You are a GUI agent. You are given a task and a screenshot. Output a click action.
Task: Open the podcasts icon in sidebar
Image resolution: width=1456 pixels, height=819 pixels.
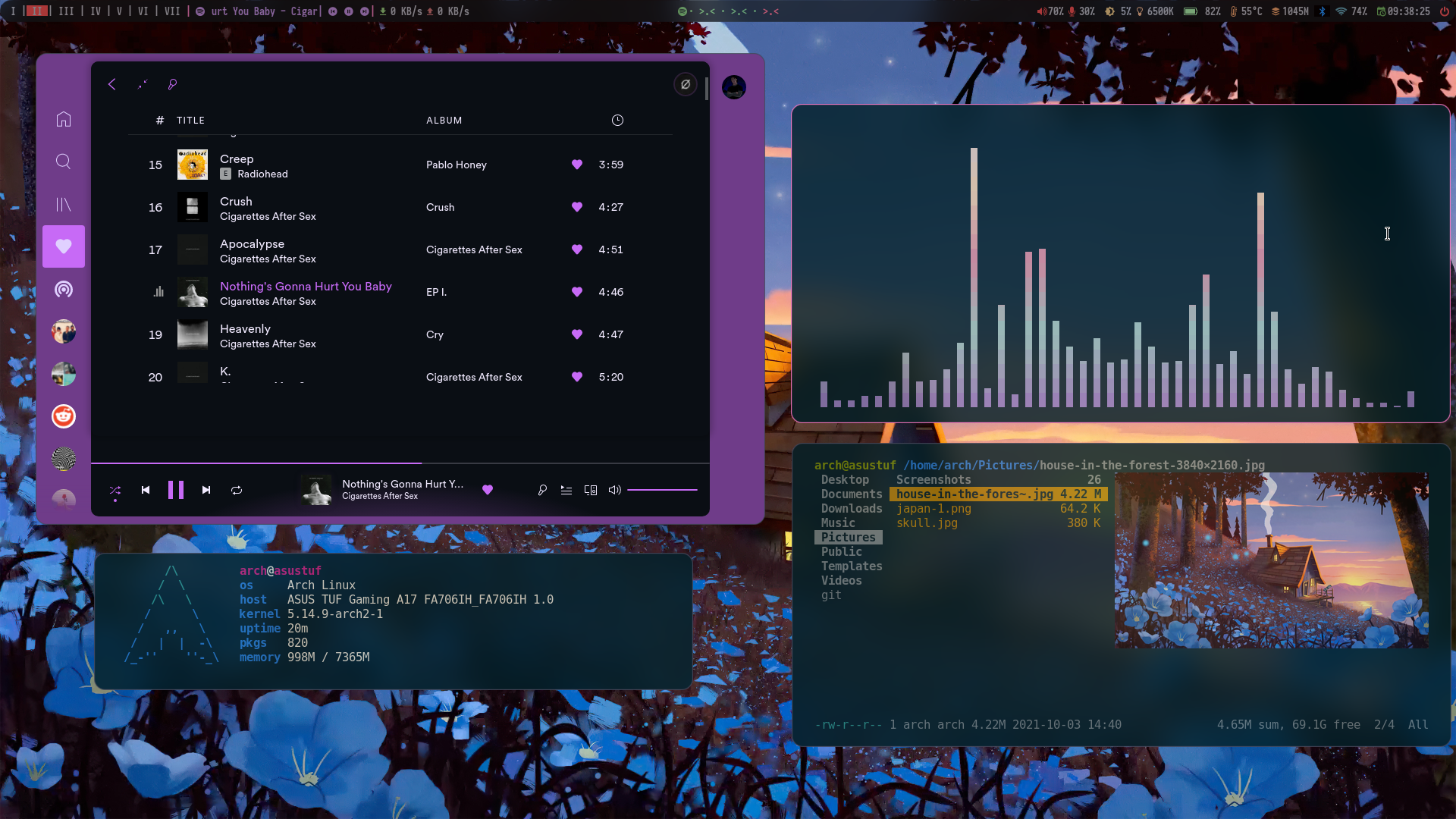point(64,289)
